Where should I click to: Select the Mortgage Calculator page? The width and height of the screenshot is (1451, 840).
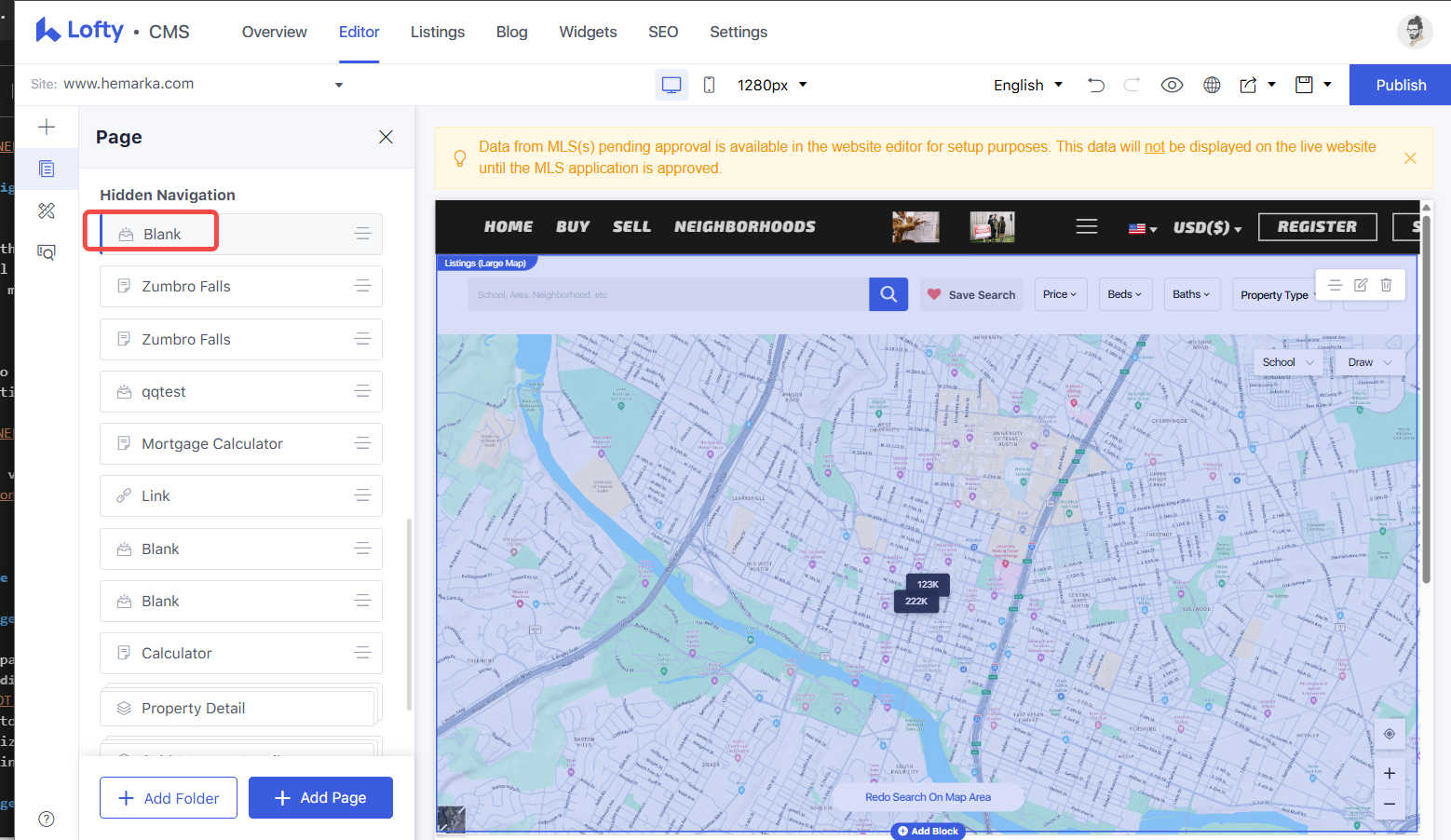coord(241,444)
